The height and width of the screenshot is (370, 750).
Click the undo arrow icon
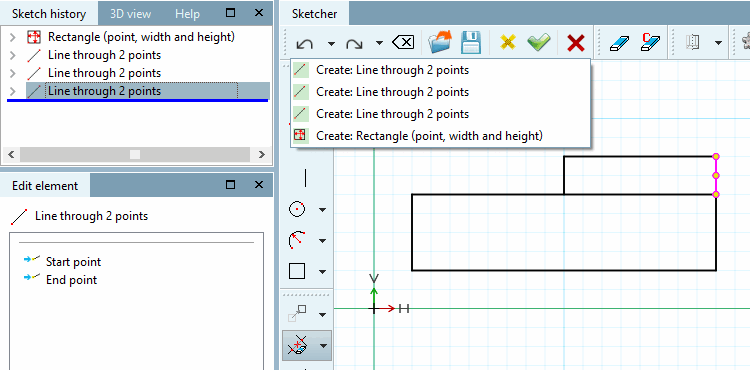click(x=305, y=44)
